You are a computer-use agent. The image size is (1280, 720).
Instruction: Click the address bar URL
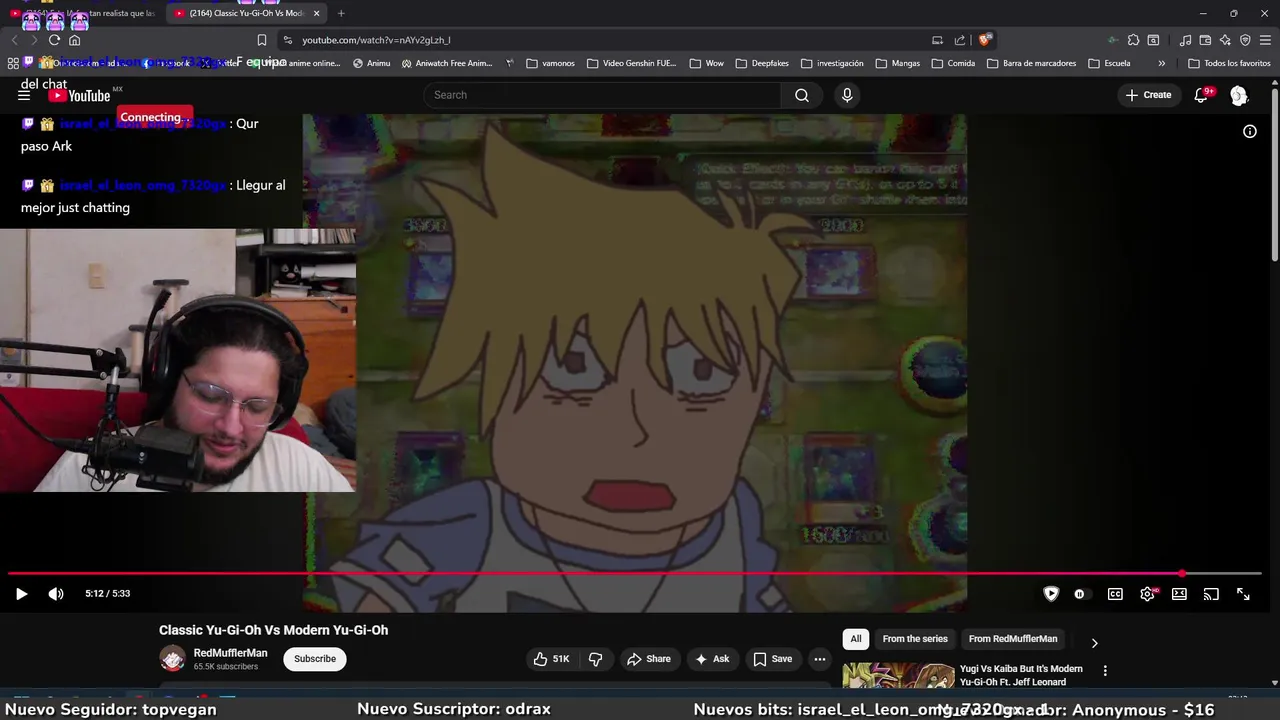coord(376,40)
